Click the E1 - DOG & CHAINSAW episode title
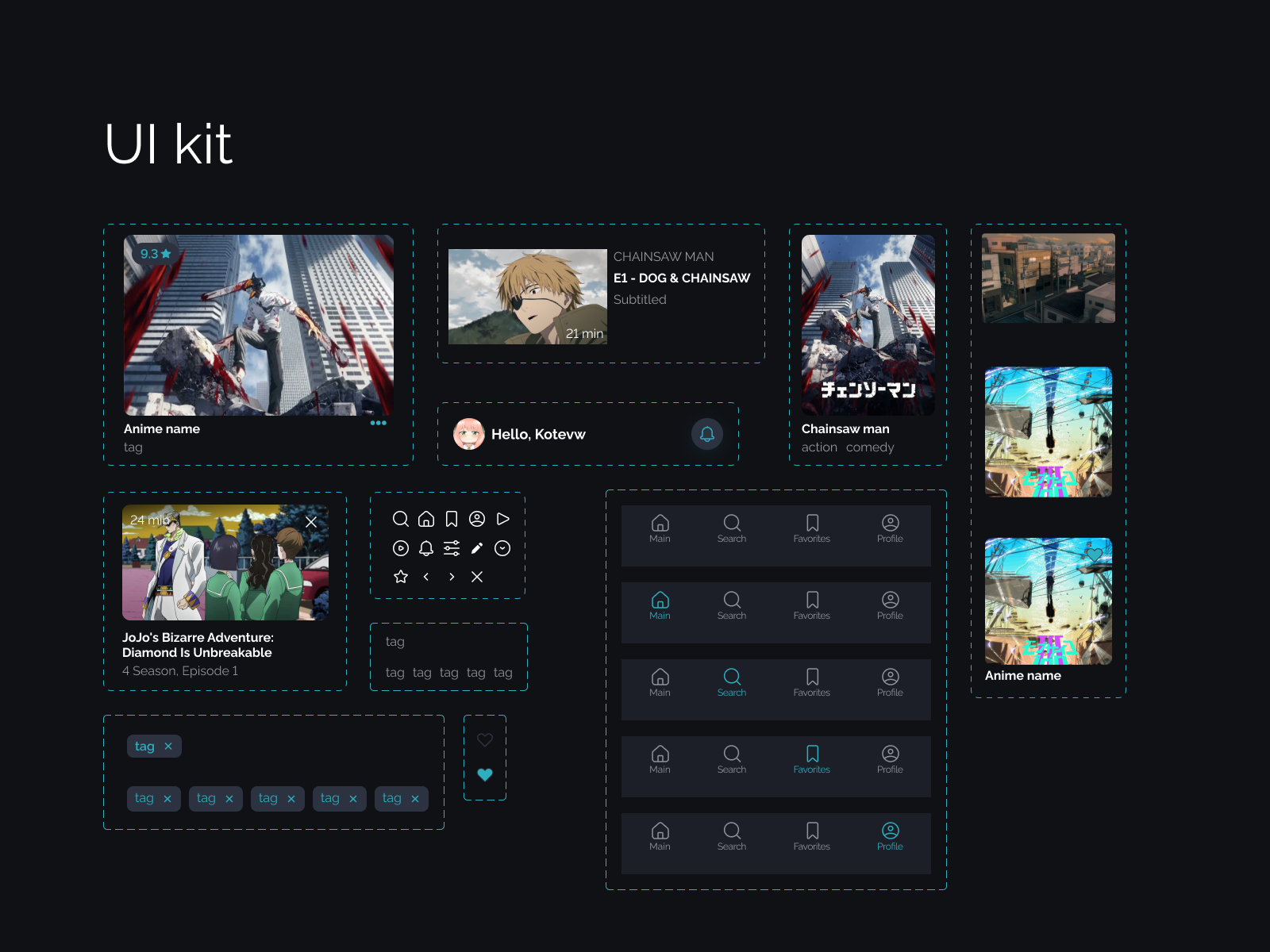Image resolution: width=1270 pixels, height=952 pixels. coord(682,278)
